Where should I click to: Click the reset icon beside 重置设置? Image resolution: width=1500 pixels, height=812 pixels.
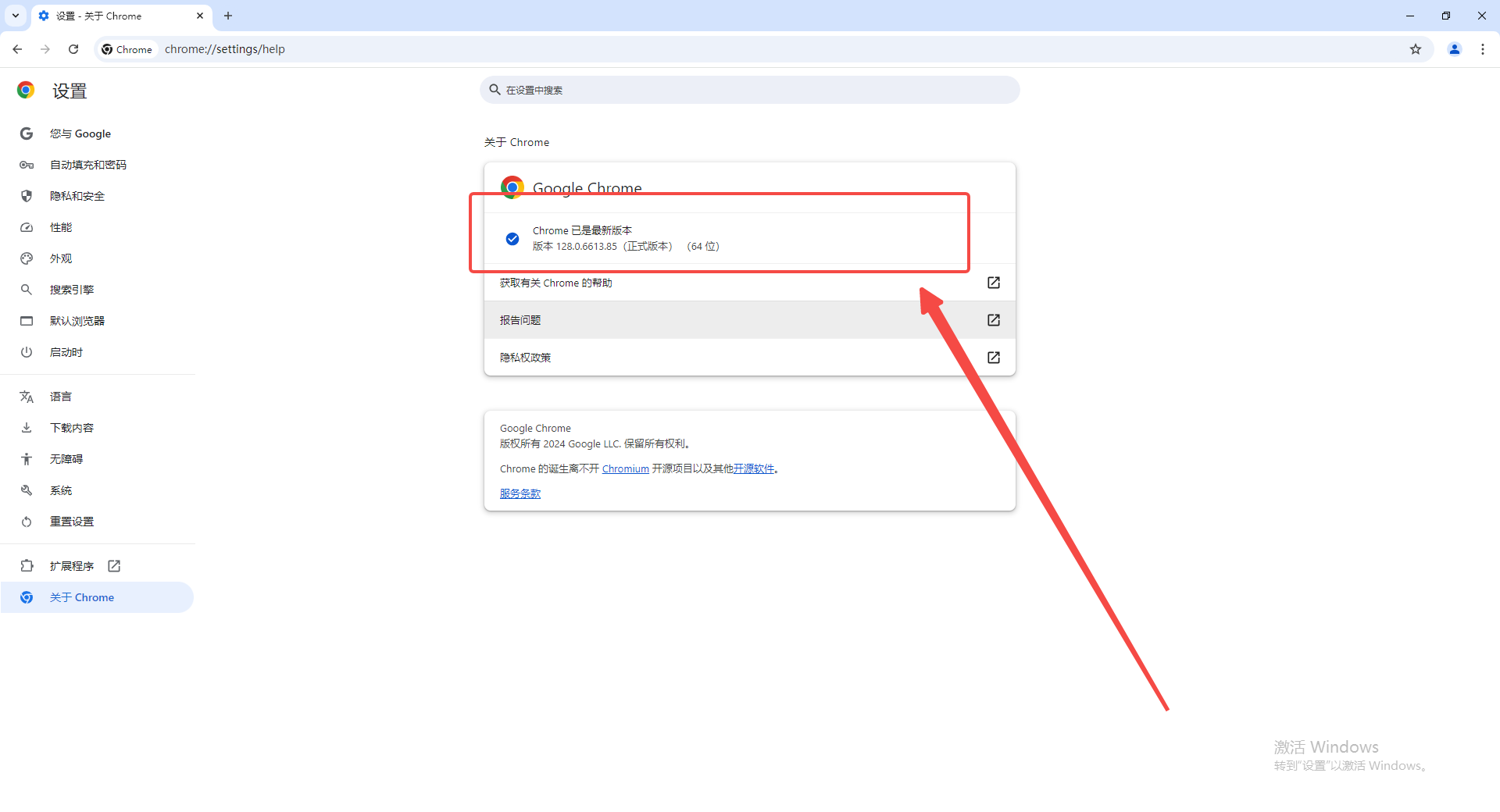click(x=27, y=522)
